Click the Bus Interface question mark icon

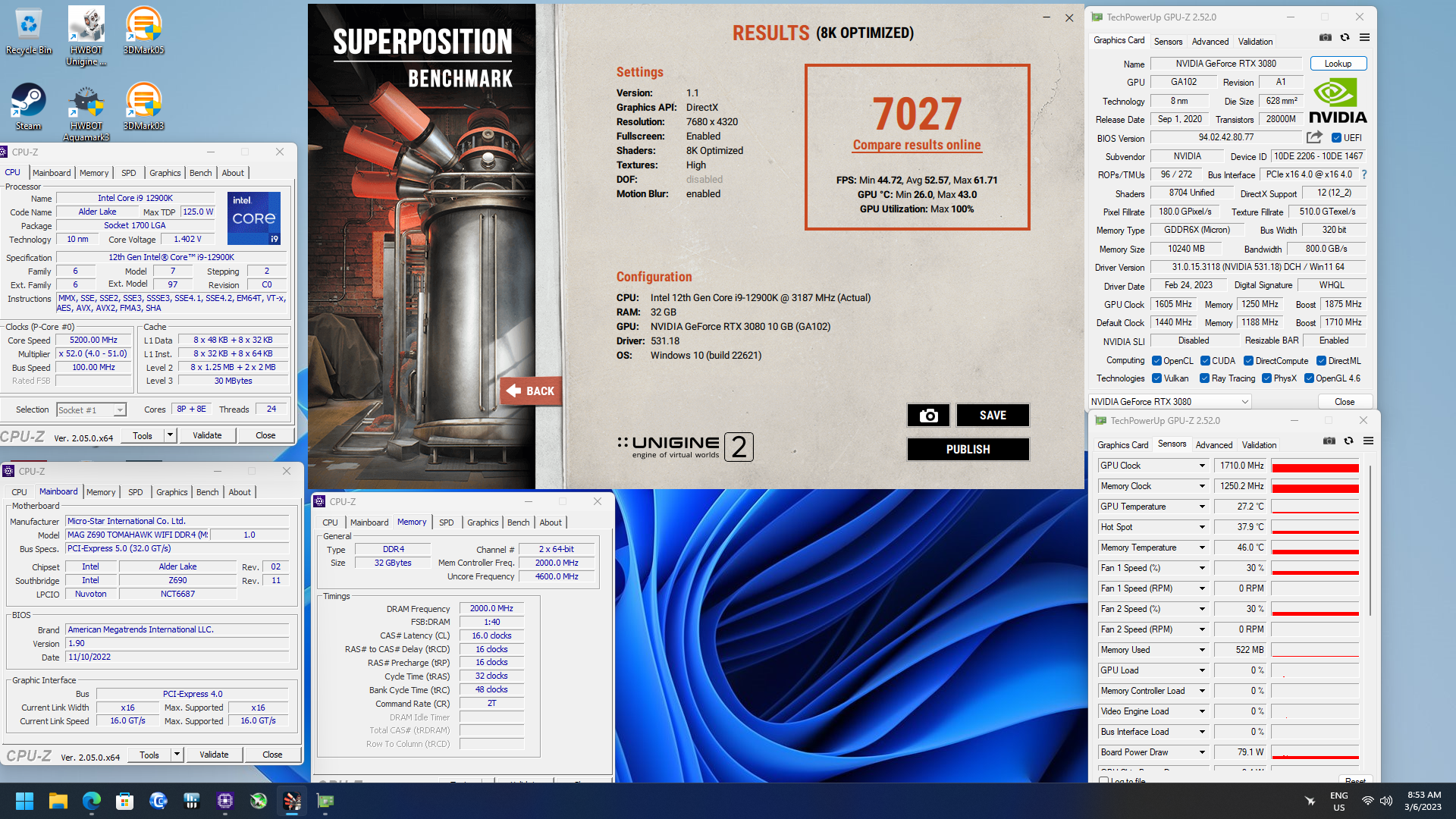click(1363, 174)
